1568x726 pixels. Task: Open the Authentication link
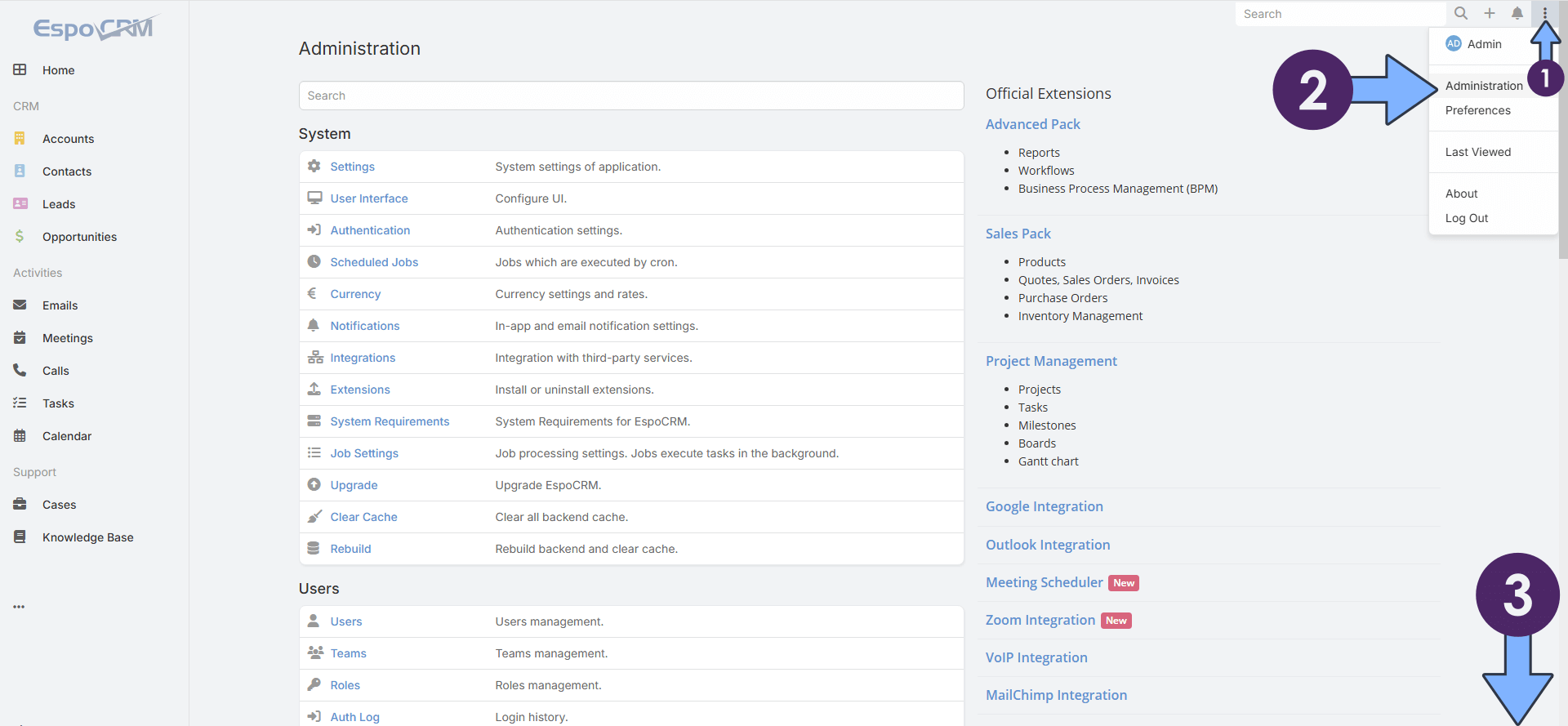tap(370, 230)
